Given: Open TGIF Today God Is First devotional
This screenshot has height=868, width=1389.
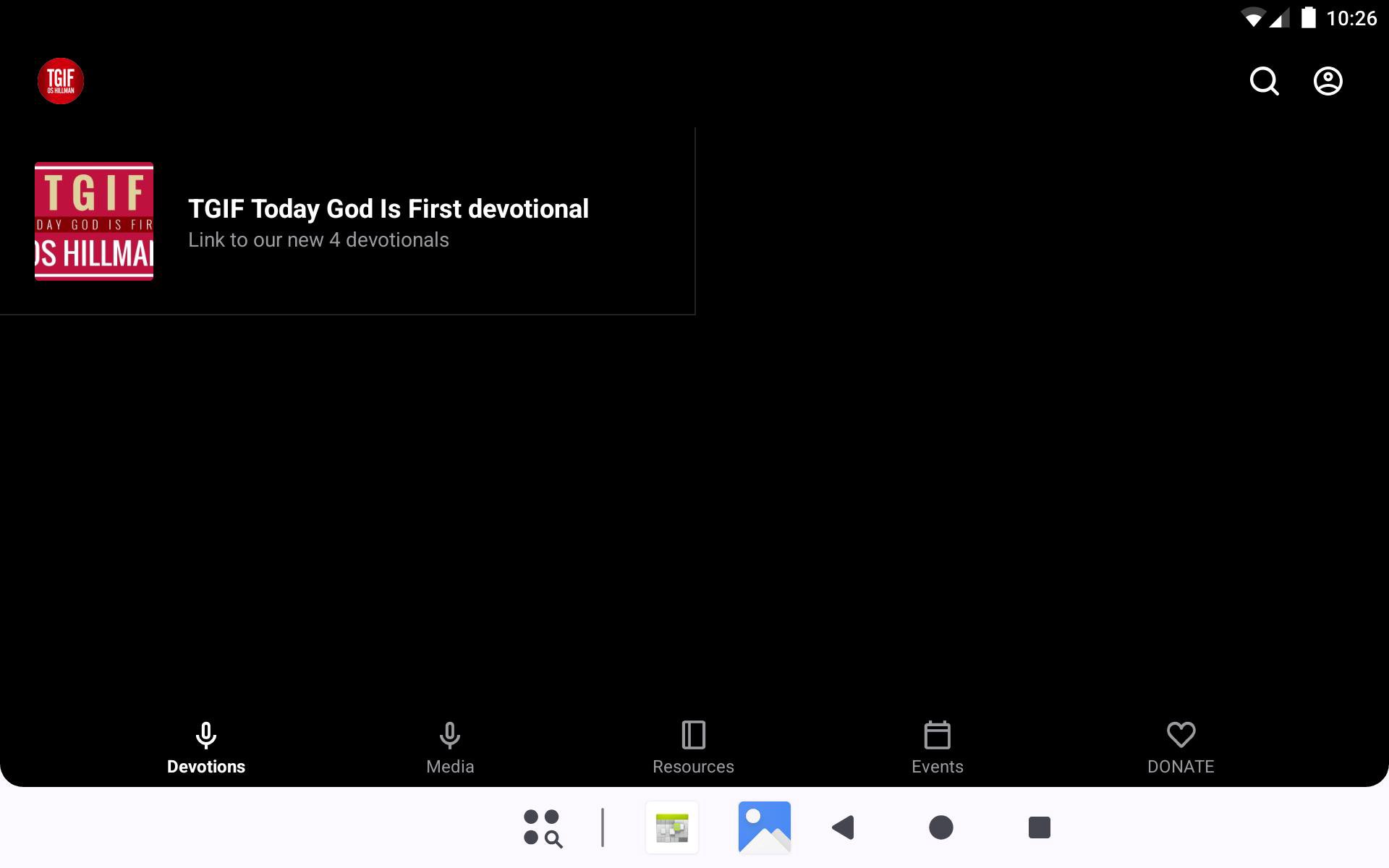Looking at the screenshot, I should coord(388,209).
